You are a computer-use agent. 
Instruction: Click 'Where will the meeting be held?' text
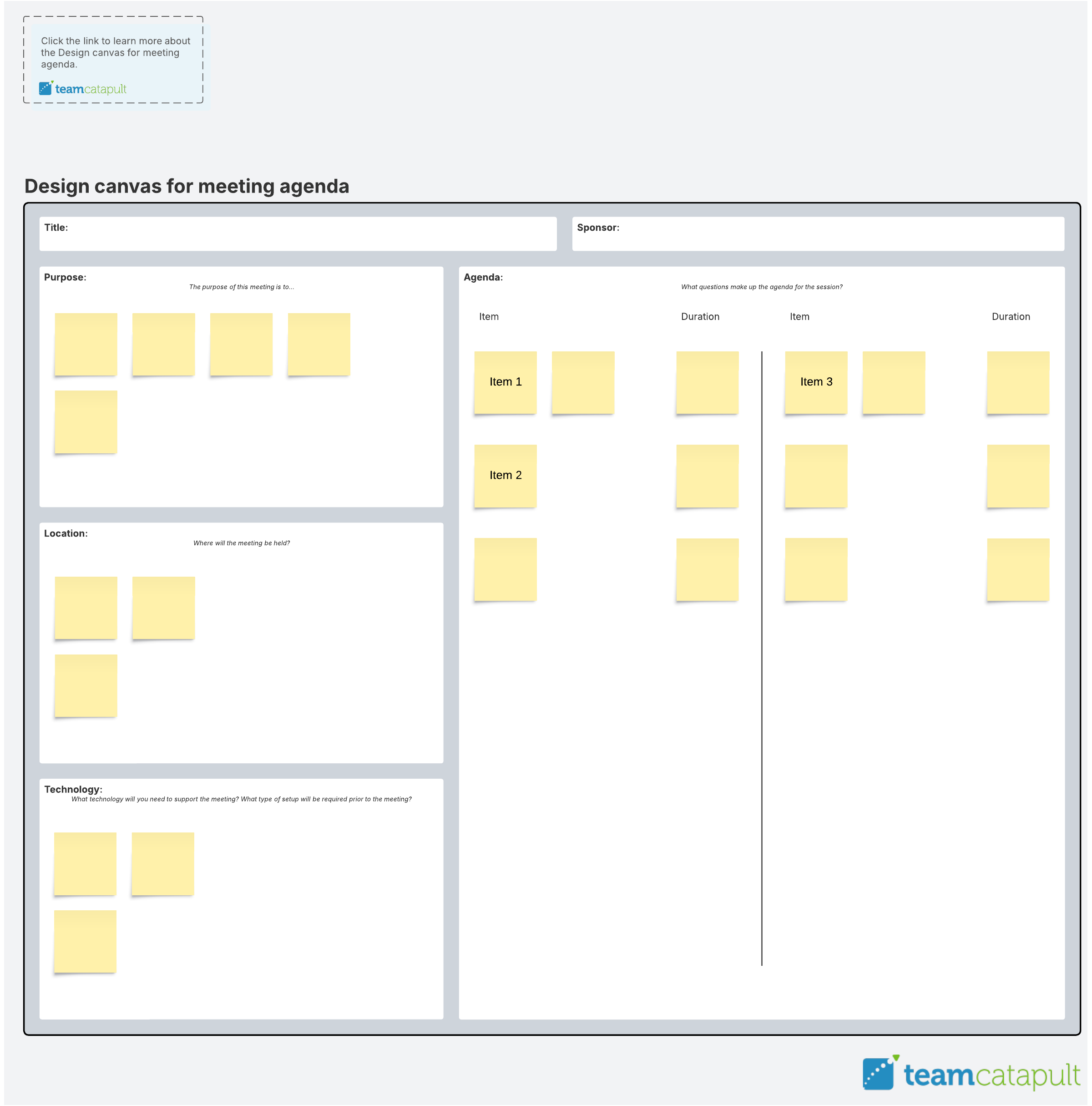point(242,543)
